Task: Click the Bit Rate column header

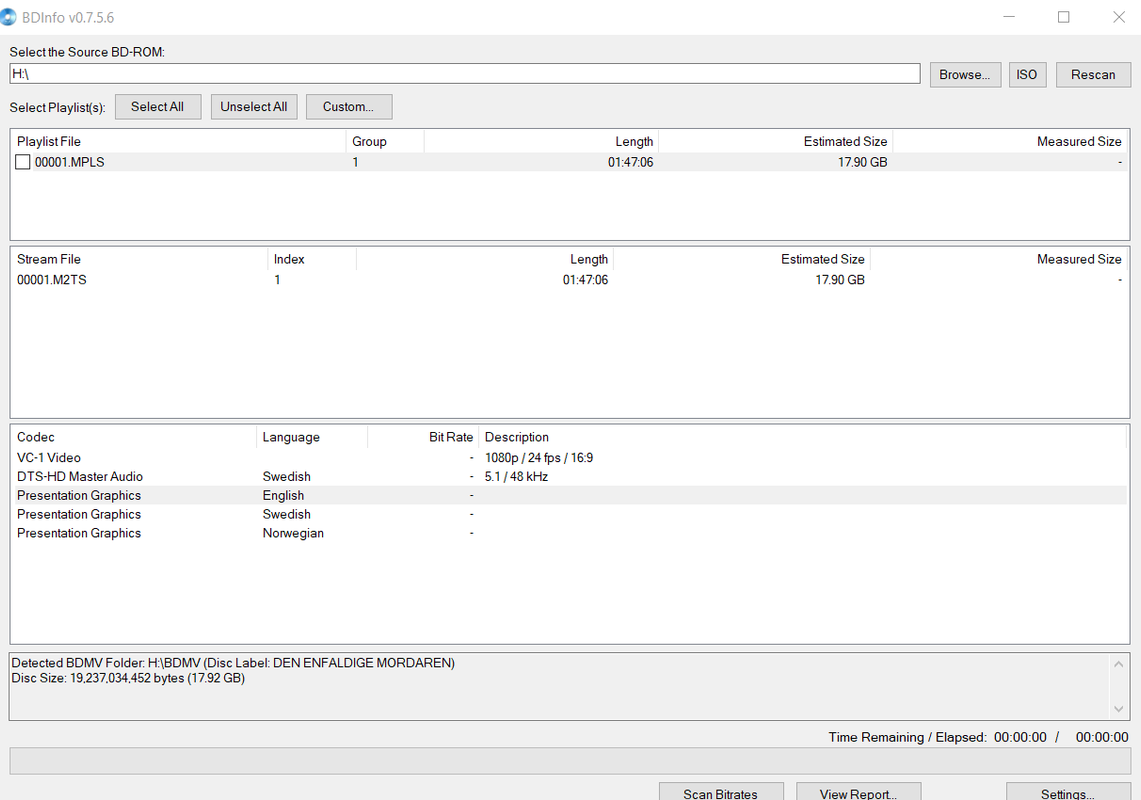Action: click(424, 437)
